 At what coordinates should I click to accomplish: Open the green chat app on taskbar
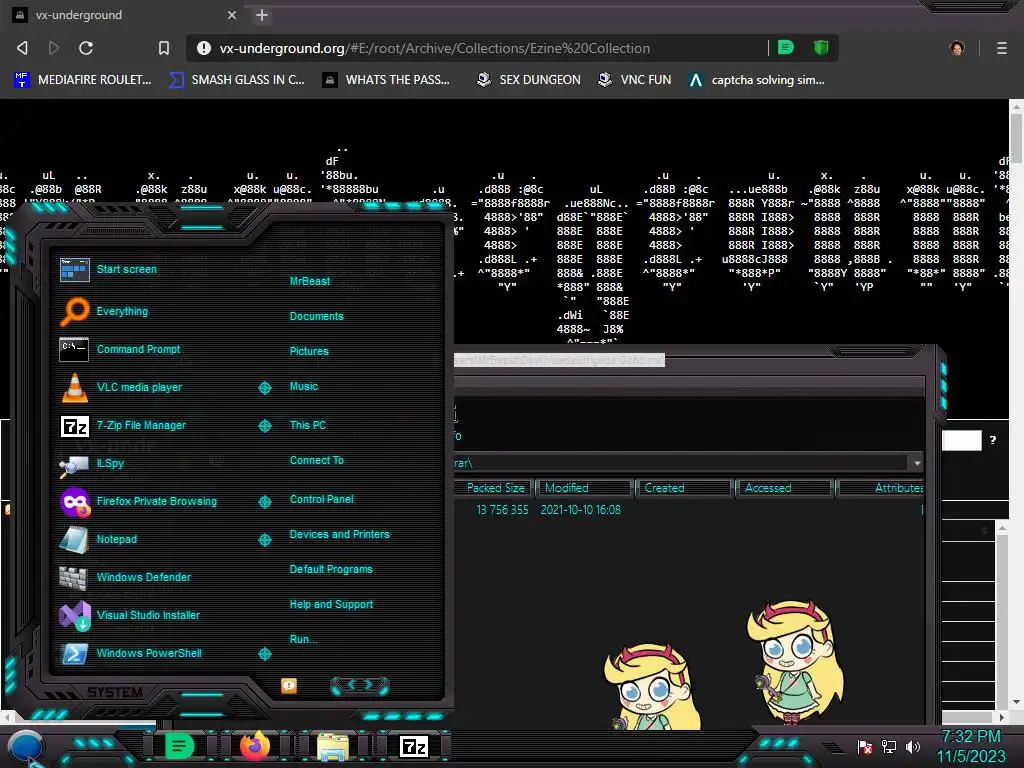(179, 746)
